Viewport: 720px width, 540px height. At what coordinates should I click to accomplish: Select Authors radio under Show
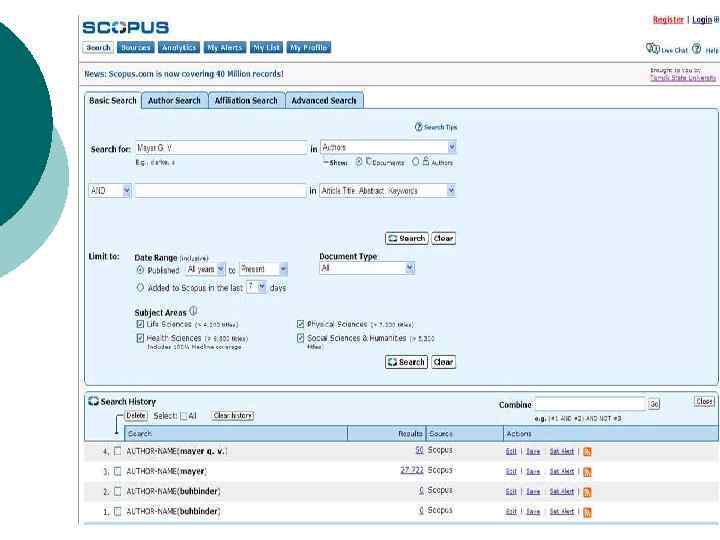click(416, 162)
